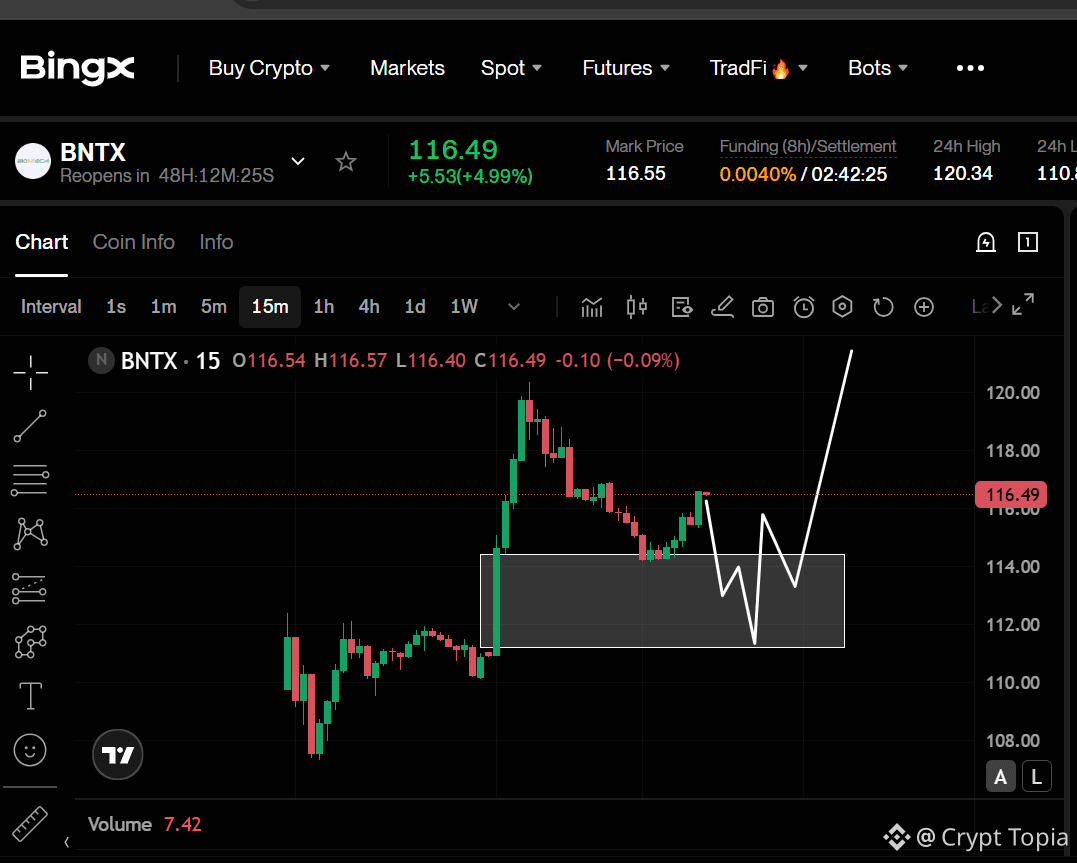Viewport: 1077px width, 863px height.
Task: Open the Buy Crypto menu
Action: tap(269, 68)
